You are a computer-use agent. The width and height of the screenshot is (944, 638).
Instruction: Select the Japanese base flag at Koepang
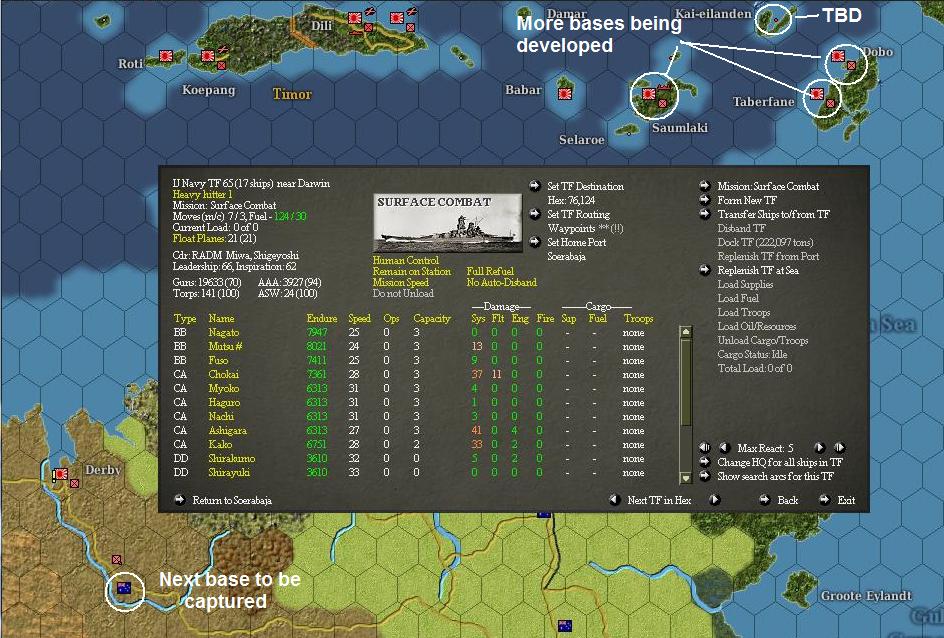pos(208,56)
